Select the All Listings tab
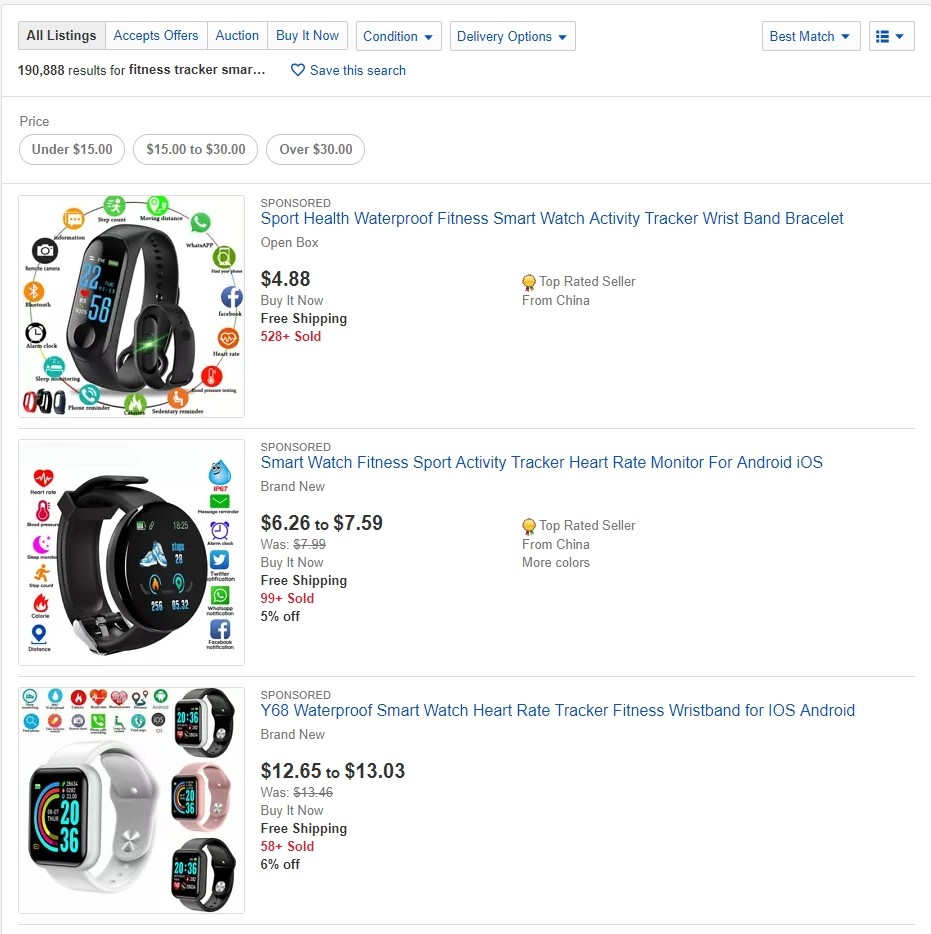 61,36
